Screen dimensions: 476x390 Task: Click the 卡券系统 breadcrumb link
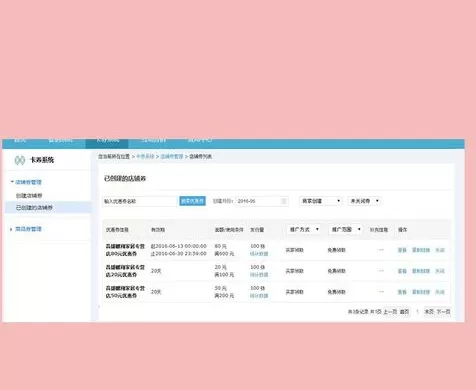click(145, 156)
